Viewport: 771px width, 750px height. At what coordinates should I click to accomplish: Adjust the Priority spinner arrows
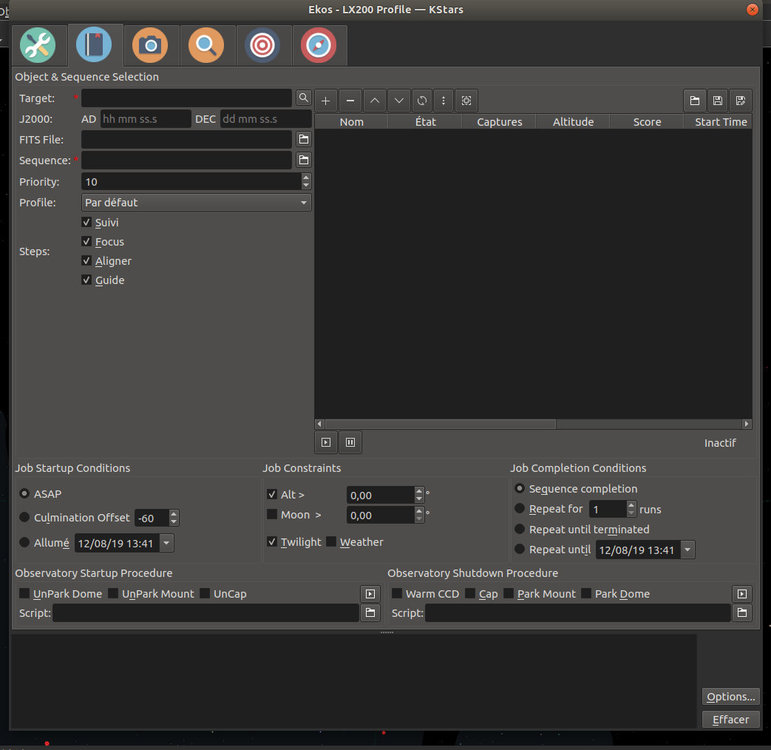pyautogui.click(x=306, y=181)
